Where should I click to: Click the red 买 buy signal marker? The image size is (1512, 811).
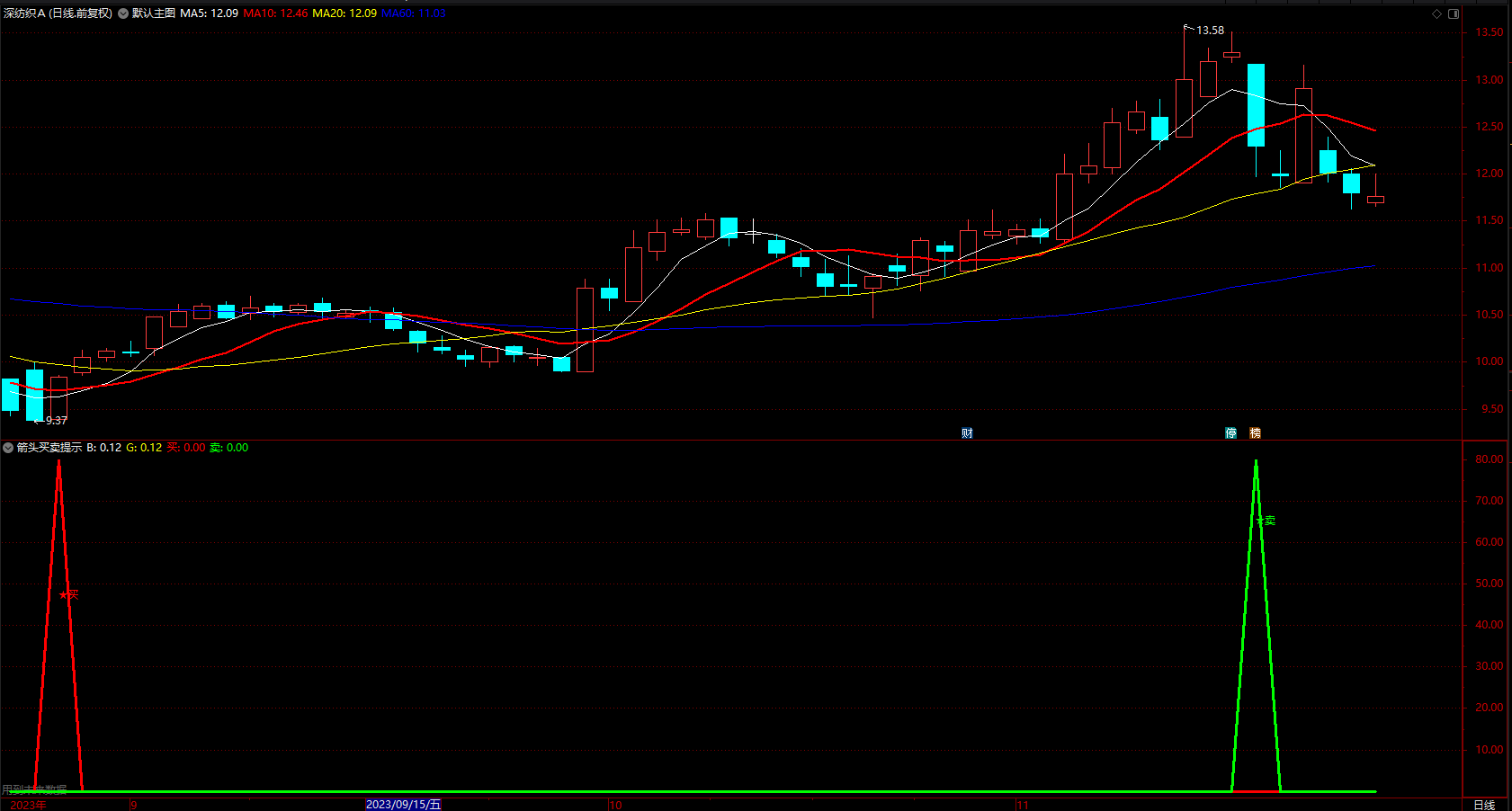[x=69, y=594]
